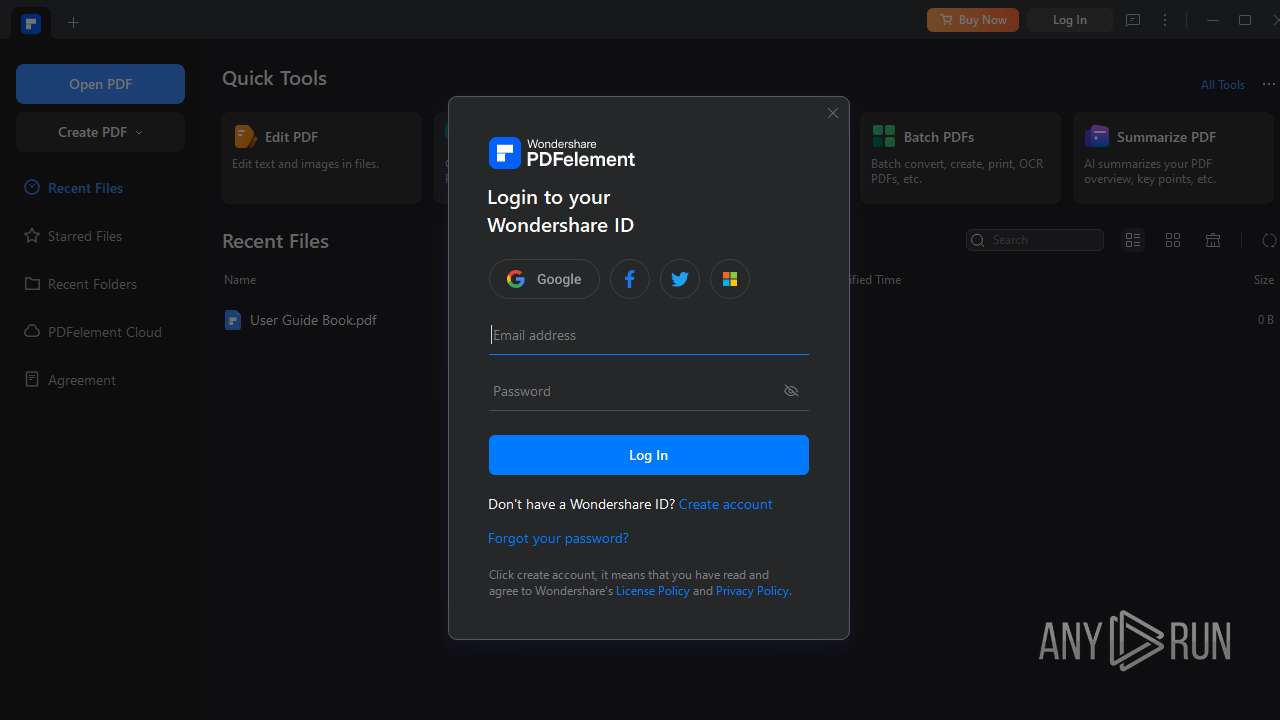The height and width of the screenshot is (720, 1280).
Task: Select Recent Files in sidebar
Action: point(74,188)
